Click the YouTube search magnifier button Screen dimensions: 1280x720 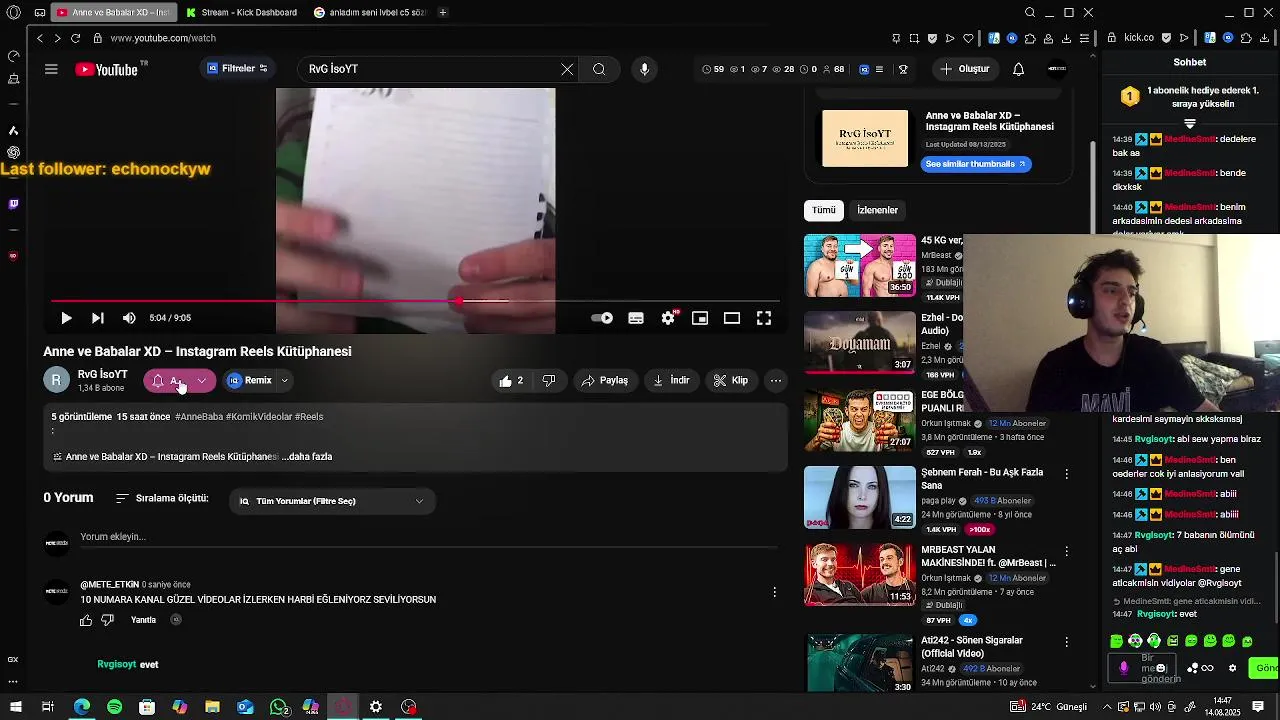(599, 69)
